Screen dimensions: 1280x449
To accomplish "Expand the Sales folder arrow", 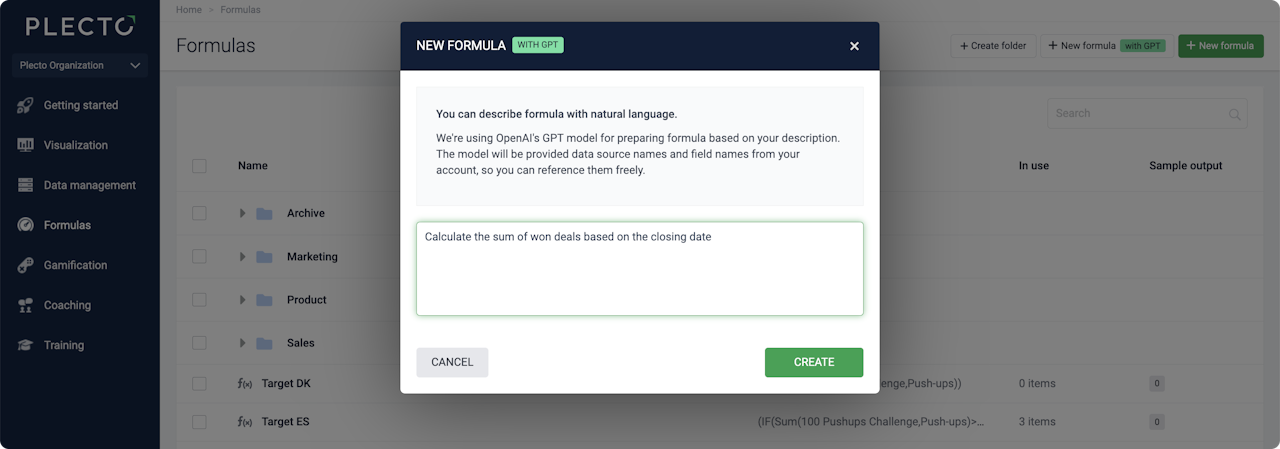I will point(242,343).
